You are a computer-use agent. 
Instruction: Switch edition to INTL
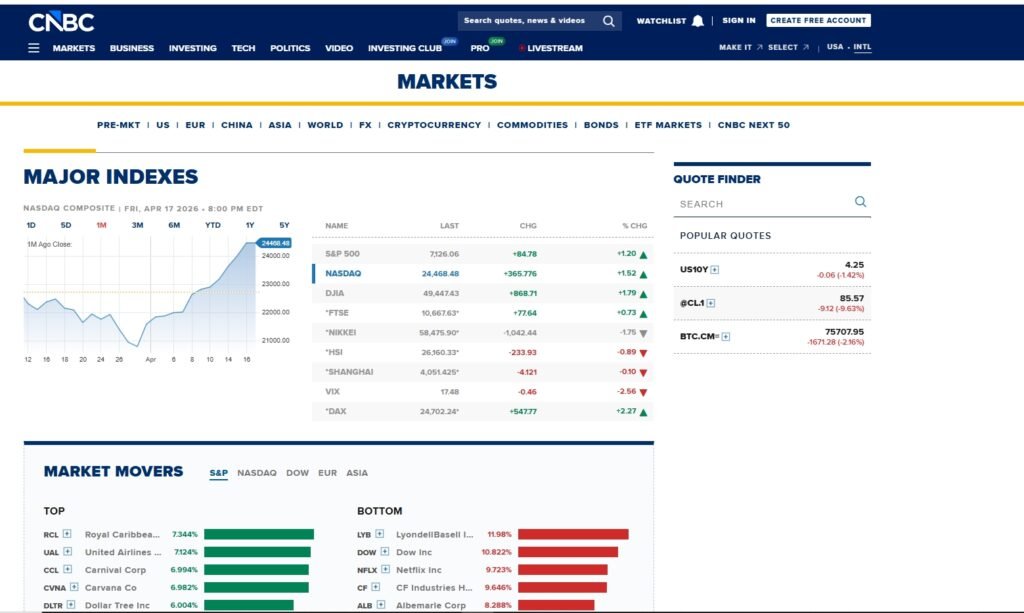pyautogui.click(x=862, y=47)
